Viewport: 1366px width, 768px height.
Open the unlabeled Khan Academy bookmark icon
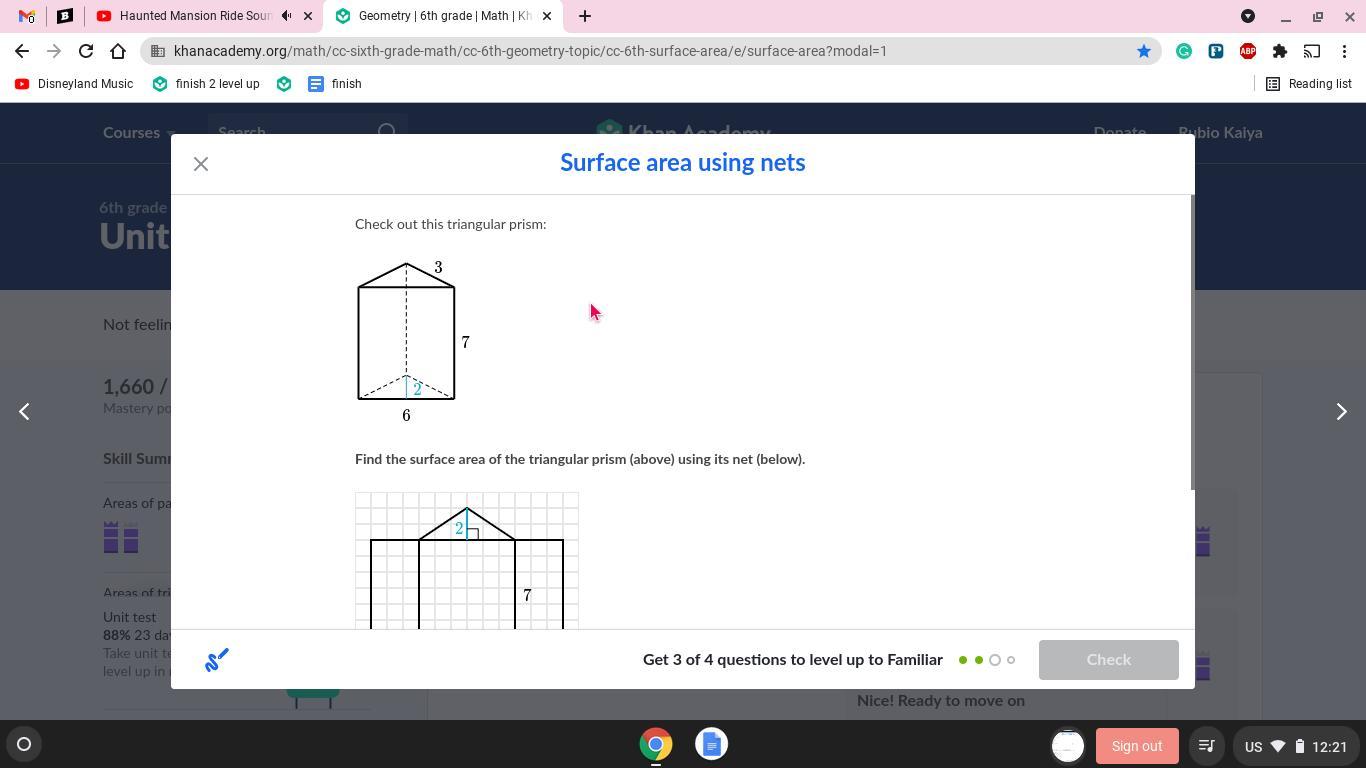click(x=284, y=84)
